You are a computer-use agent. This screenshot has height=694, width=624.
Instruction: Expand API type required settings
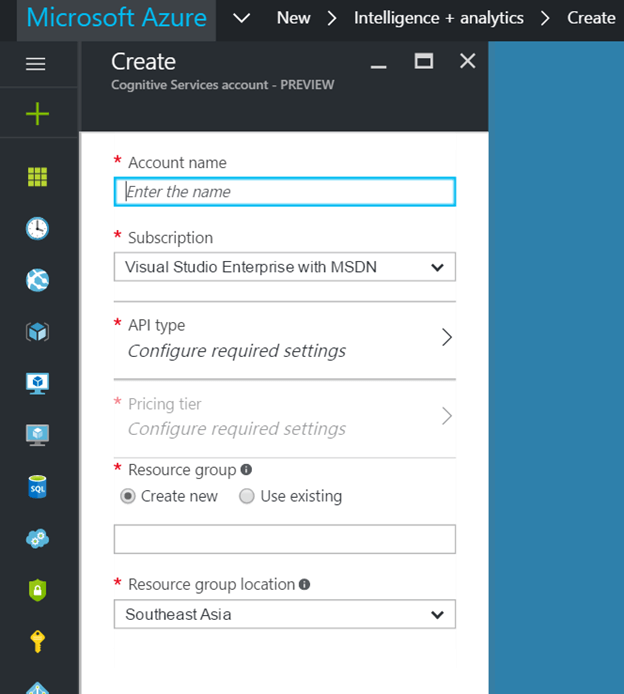coord(285,339)
